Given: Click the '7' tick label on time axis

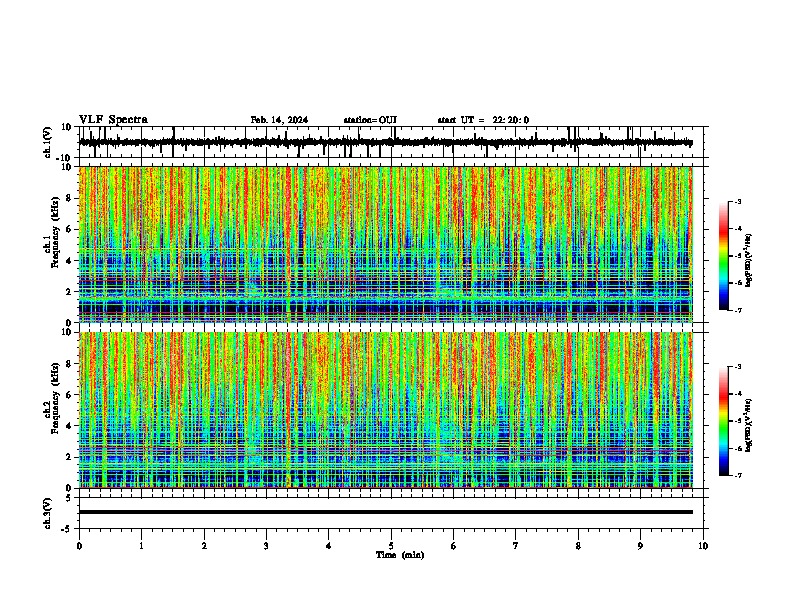Looking at the screenshot, I should tap(516, 546).
